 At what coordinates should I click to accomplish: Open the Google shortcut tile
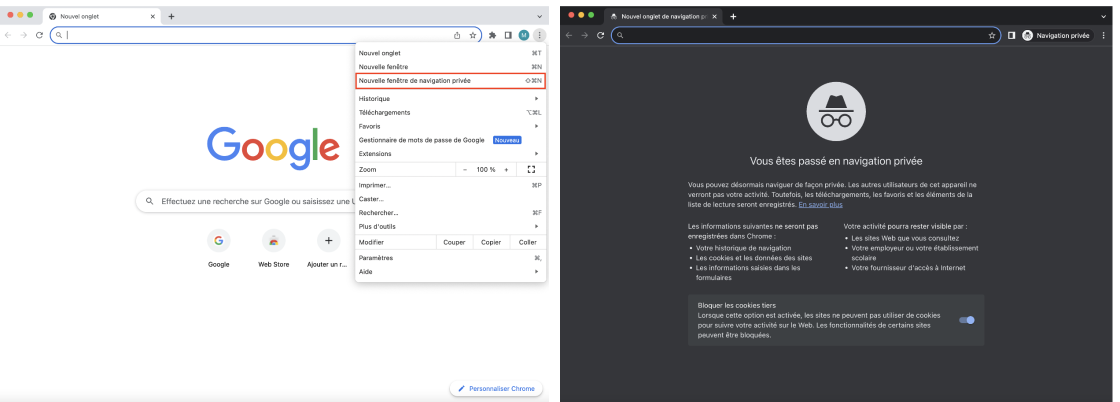pos(219,248)
